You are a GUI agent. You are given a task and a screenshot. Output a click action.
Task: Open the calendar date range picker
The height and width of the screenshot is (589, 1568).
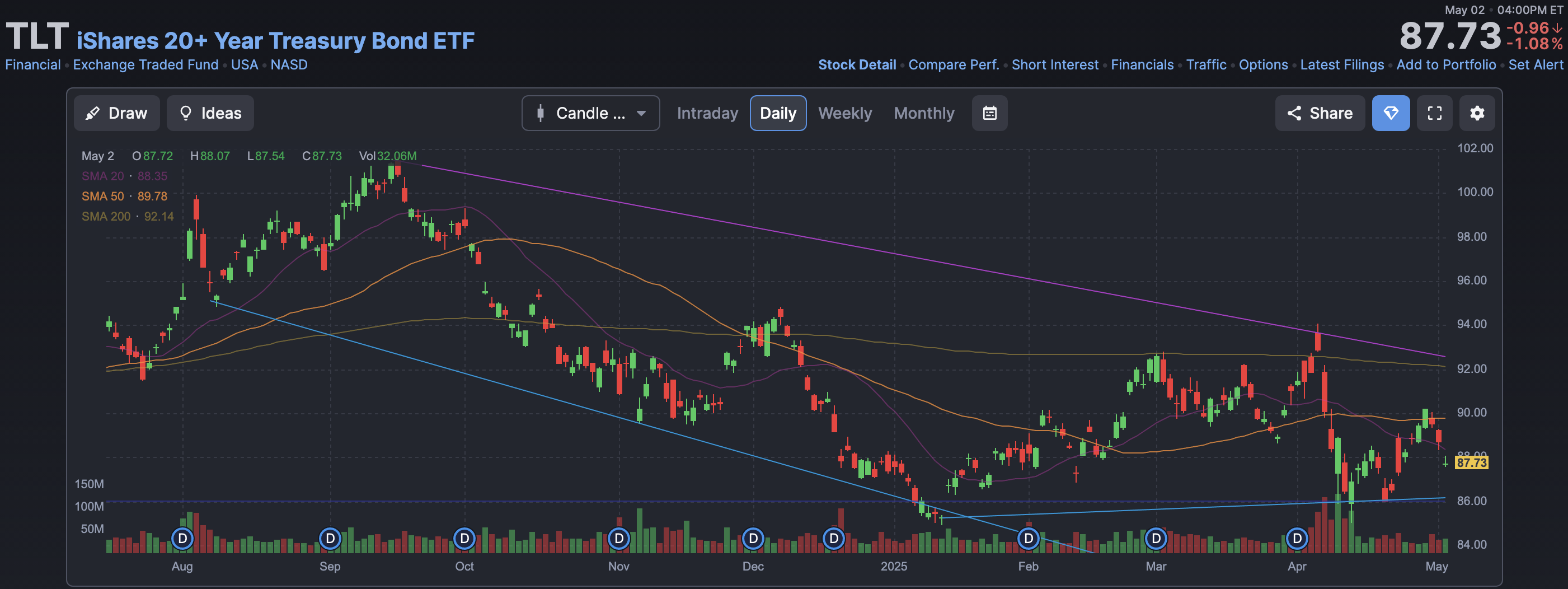[990, 113]
